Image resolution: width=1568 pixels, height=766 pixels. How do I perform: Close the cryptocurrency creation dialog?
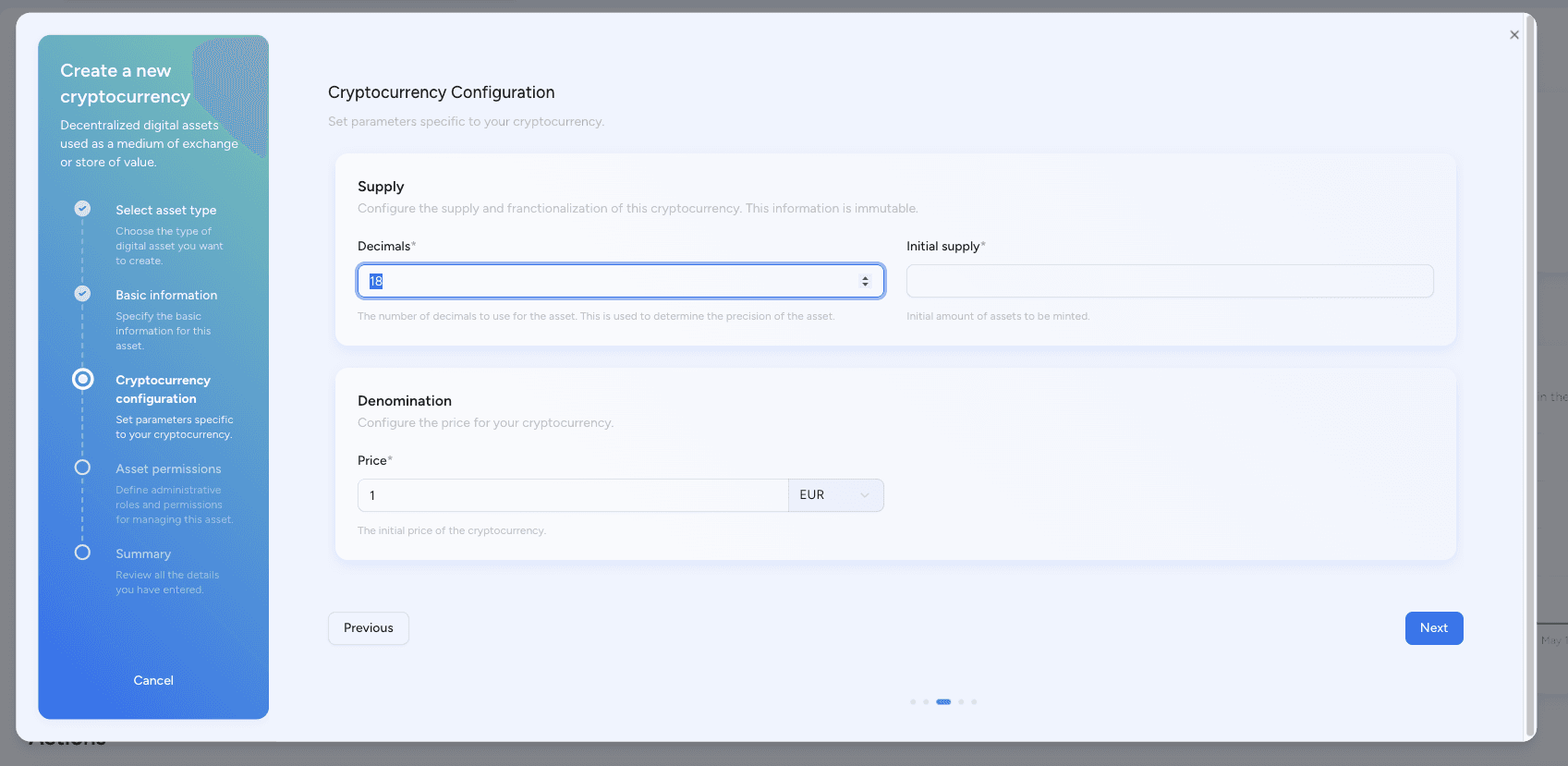(1513, 35)
